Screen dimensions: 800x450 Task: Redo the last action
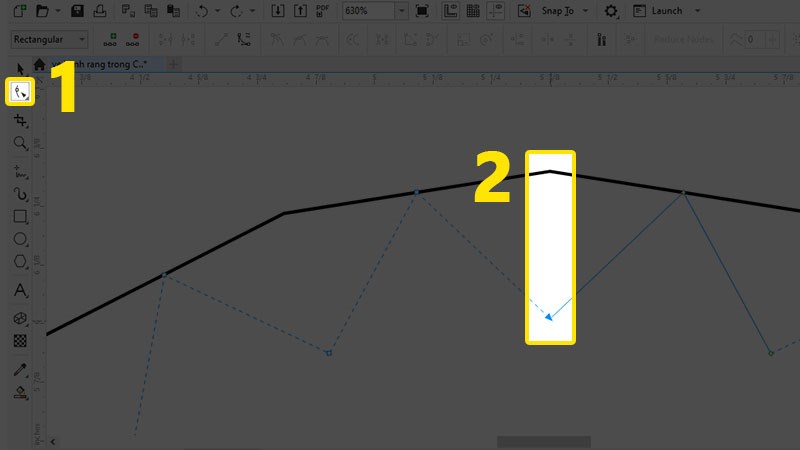point(236,11)
